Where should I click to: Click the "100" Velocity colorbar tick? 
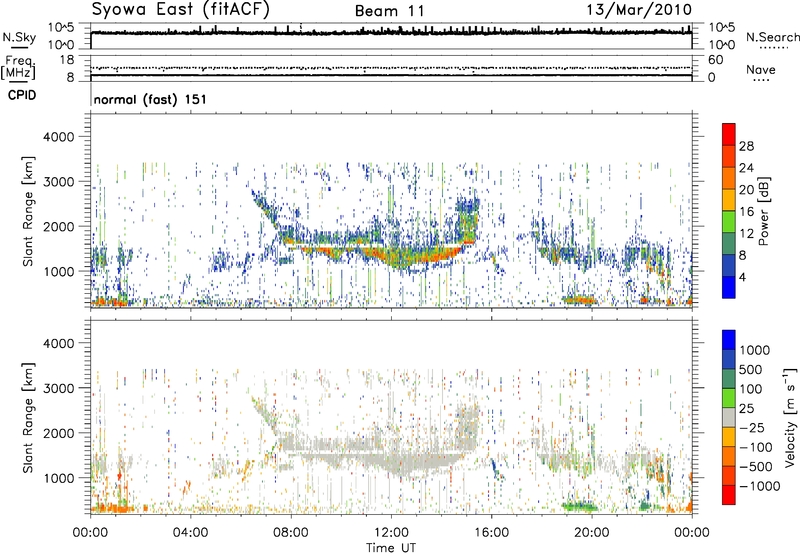tap(751, 389)
